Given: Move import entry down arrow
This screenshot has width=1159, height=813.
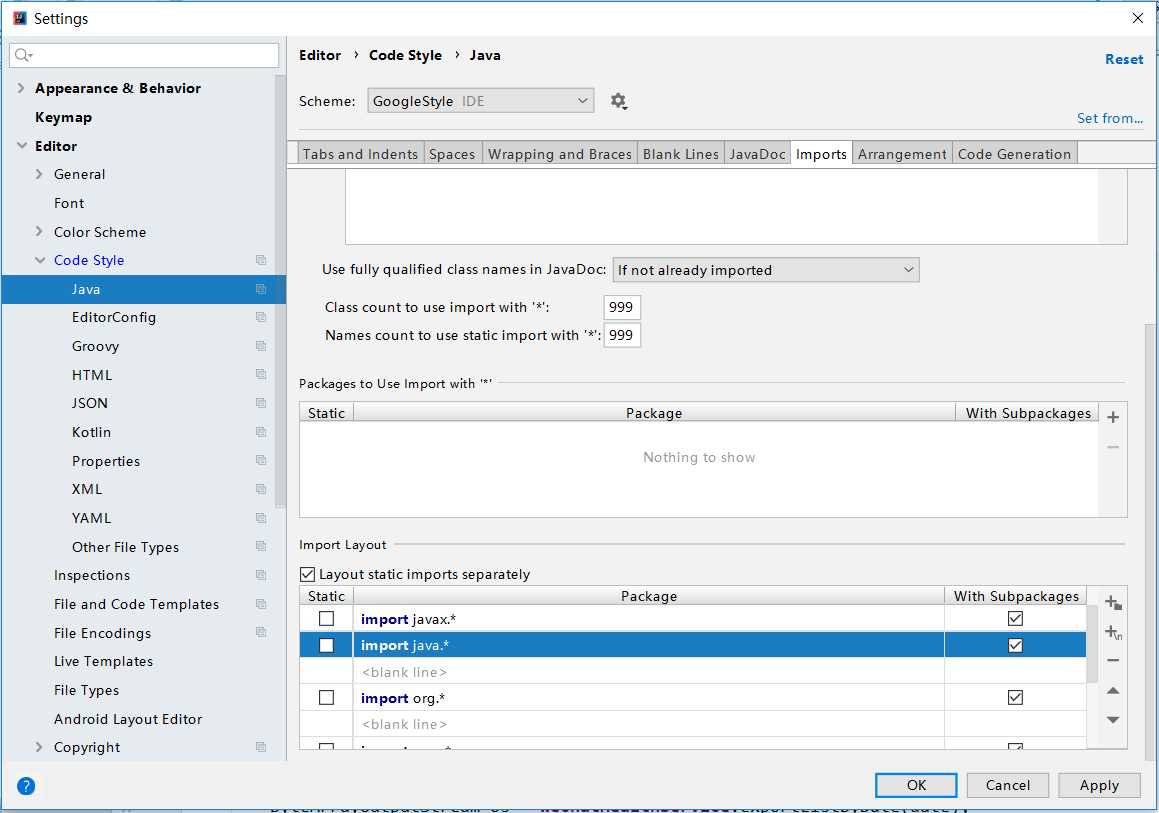Looking at the screenshot, I should (x=1112, y=719).
